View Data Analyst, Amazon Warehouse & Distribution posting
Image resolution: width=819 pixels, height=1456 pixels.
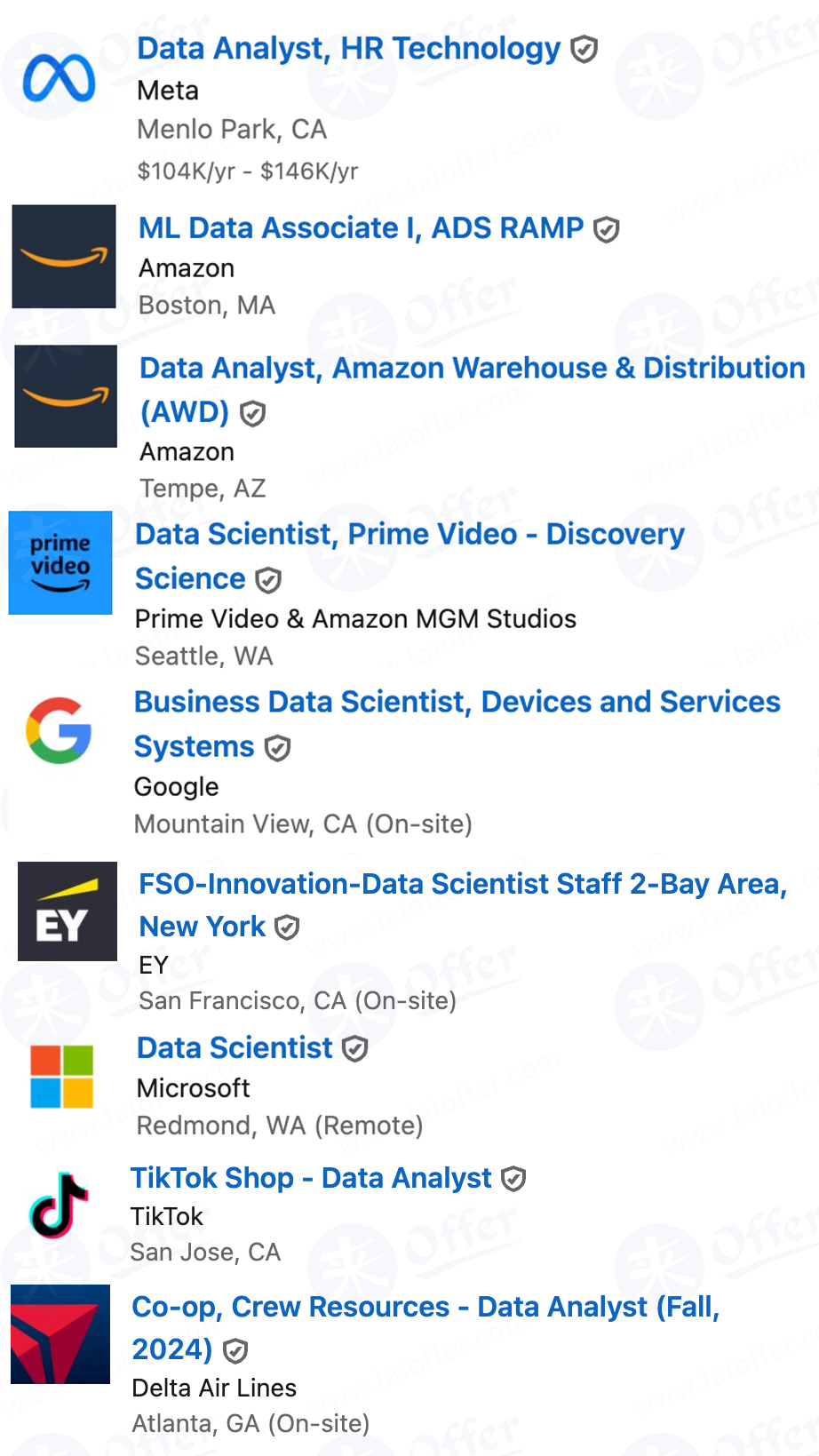pyautogui.click(x=473, y=389)
